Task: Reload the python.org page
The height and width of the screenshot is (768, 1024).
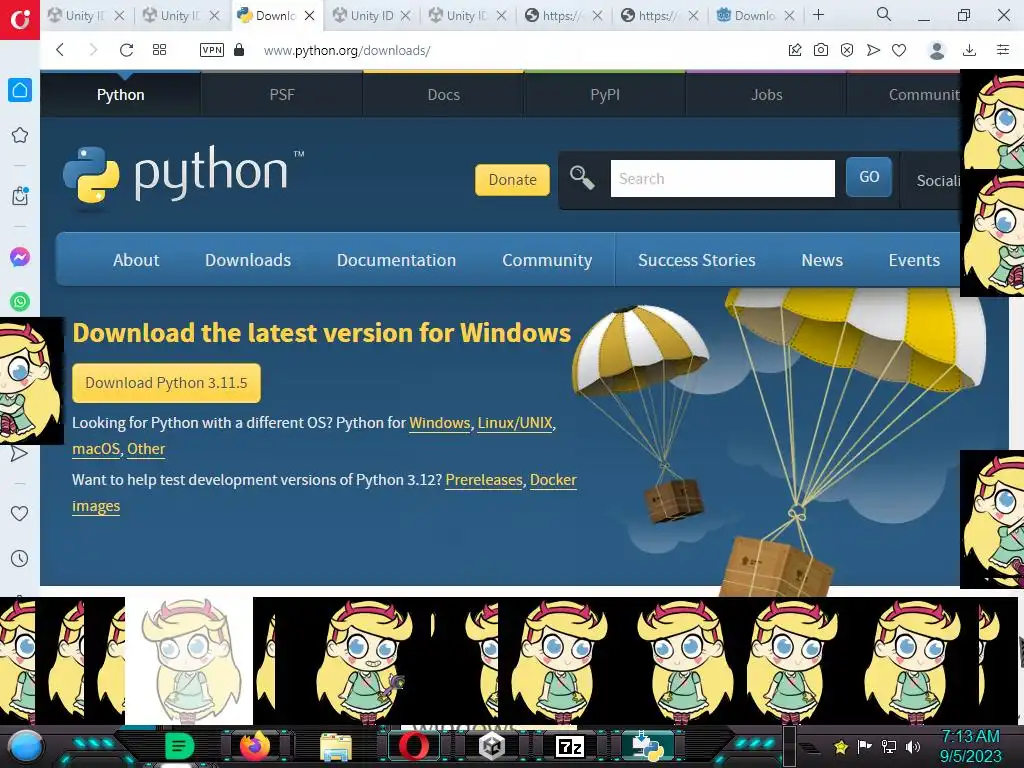Action: (127, 50)
